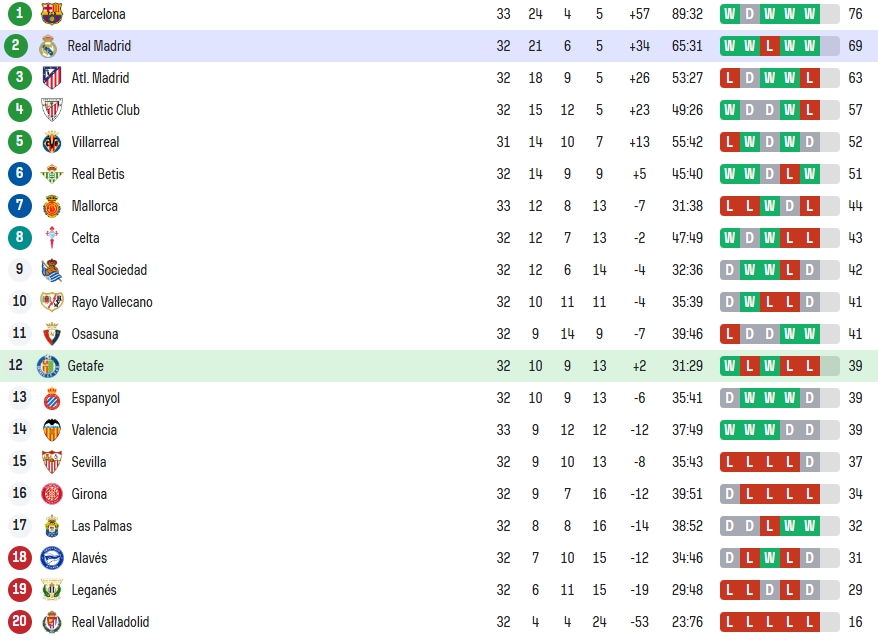Click the Real Madrid club crest

coord(48,46)
